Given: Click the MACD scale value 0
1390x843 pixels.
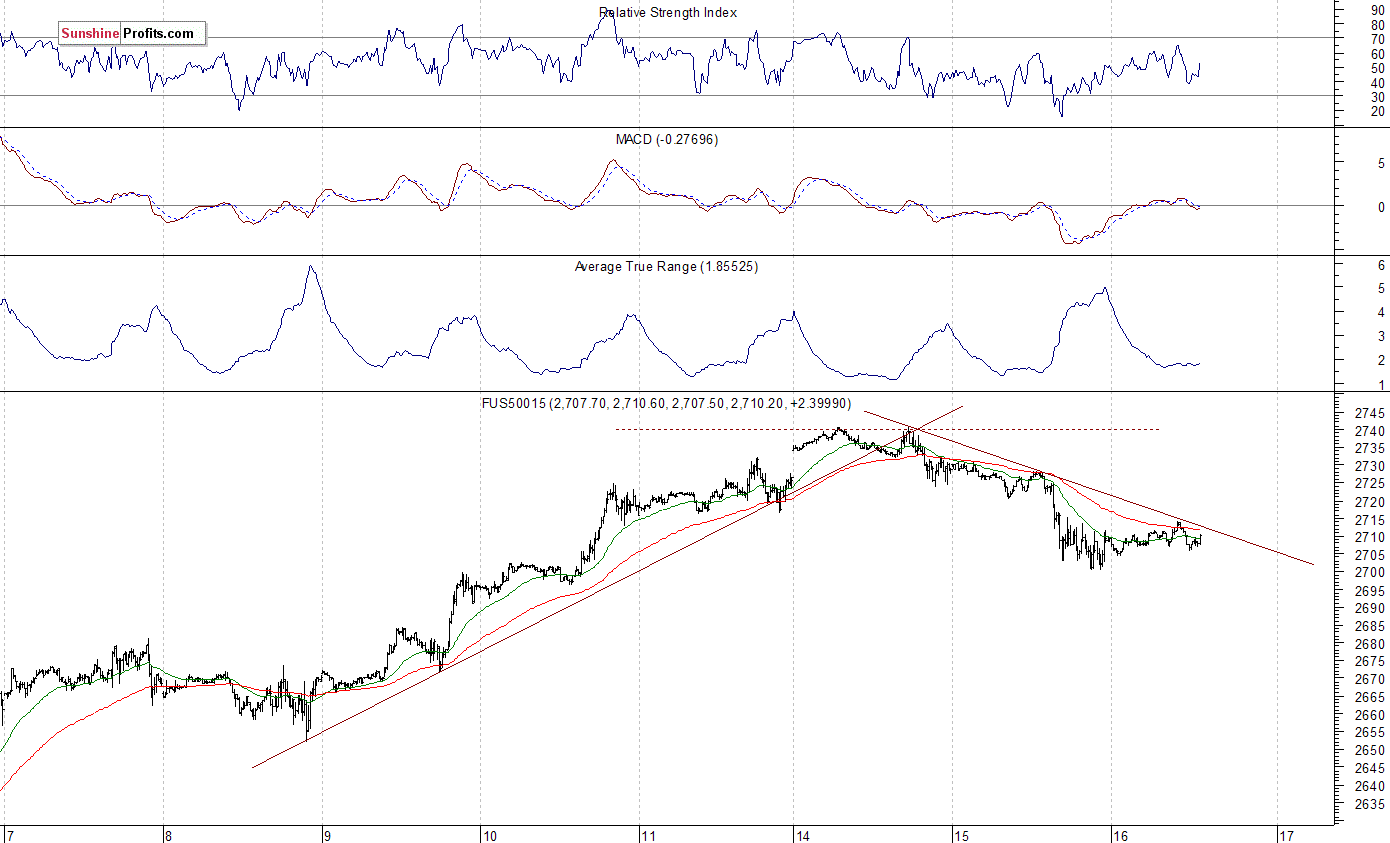Looking at the screenshot, I should (x=1381, y=207).
